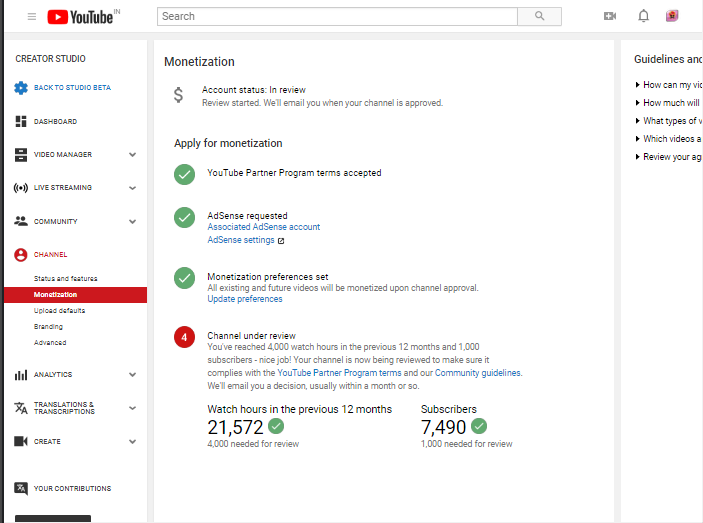Expand the Create section chevron
This screenshot has height=523, width=703.
coord(132,441)
